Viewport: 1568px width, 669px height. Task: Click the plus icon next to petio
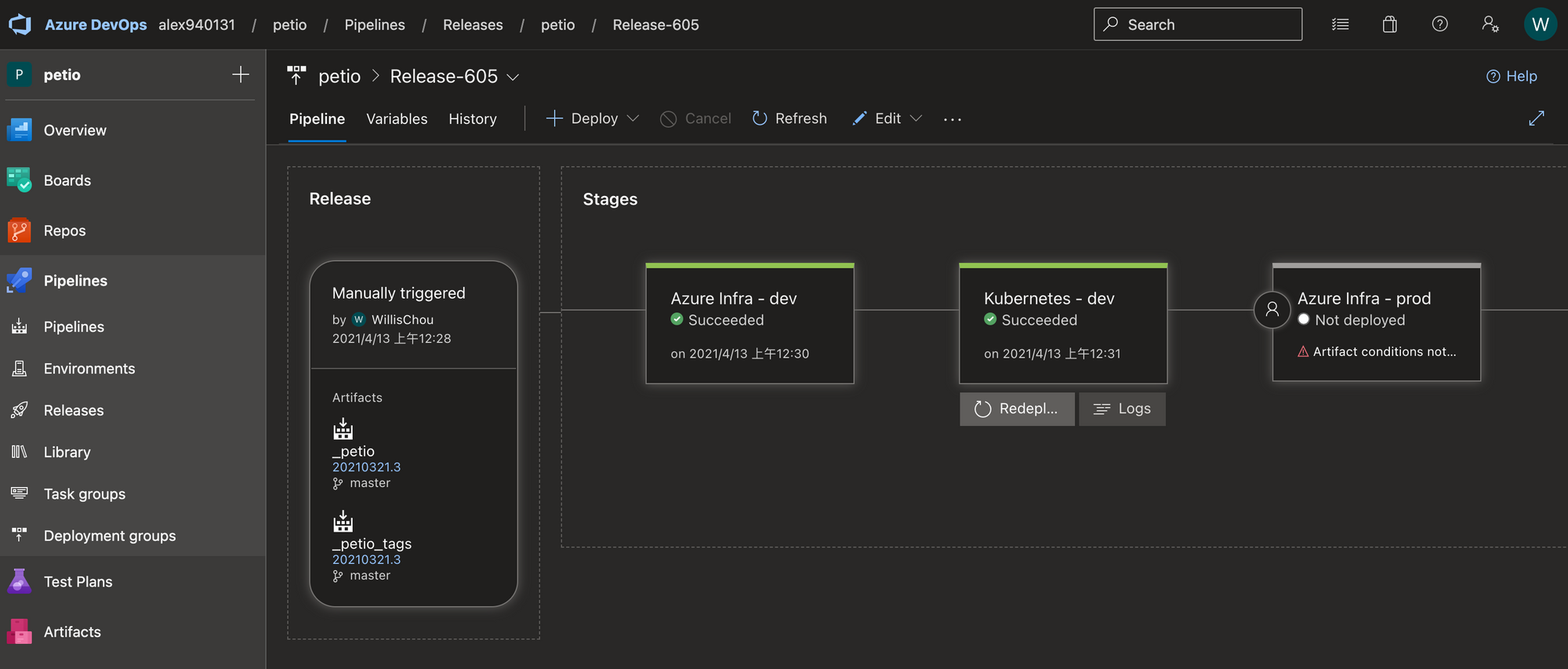[x=241, y=75]
